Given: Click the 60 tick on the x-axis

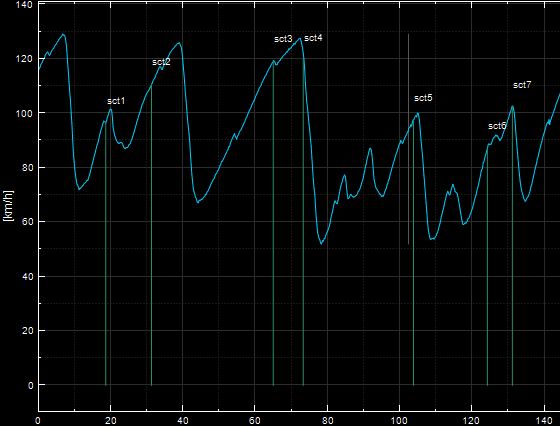Looking at the screenshot, I should pyautogui.click(x=255, y=421).
